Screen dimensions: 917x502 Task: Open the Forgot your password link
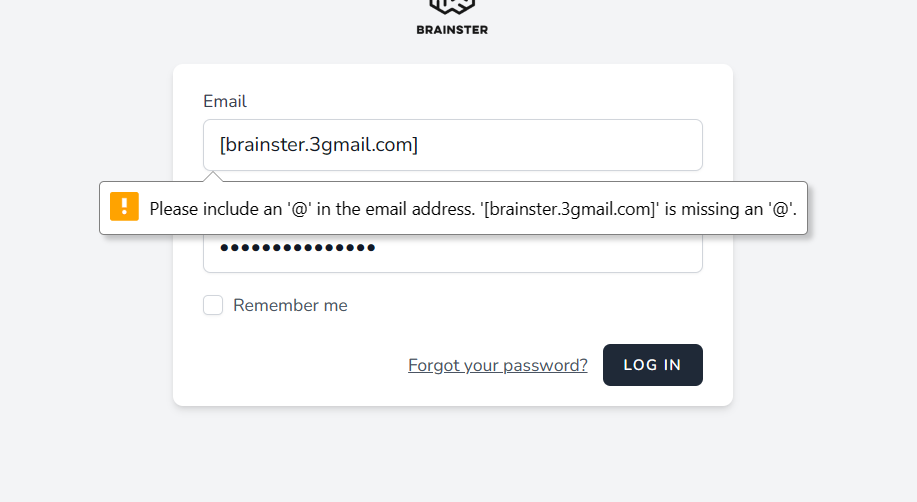[x=497, y=365]
